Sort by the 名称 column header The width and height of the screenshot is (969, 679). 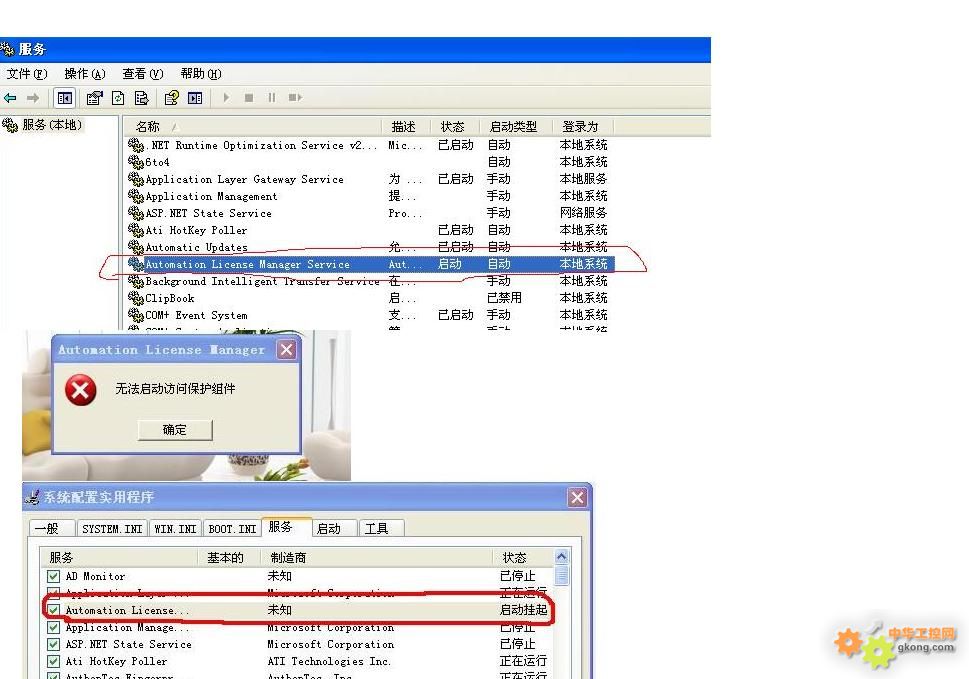tap(253, 127)
